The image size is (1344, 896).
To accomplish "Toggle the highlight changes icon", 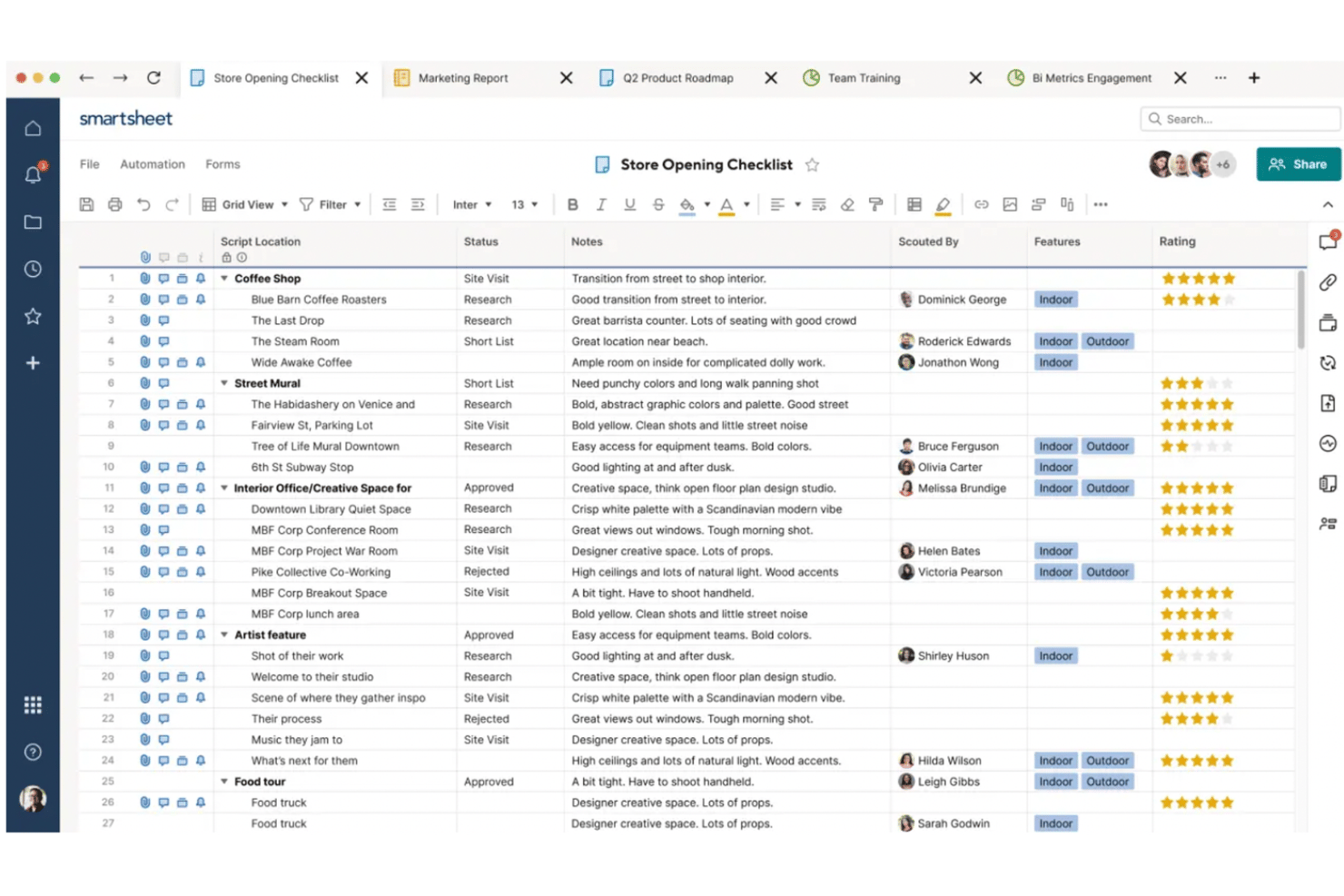I will [x=943, y=205].
